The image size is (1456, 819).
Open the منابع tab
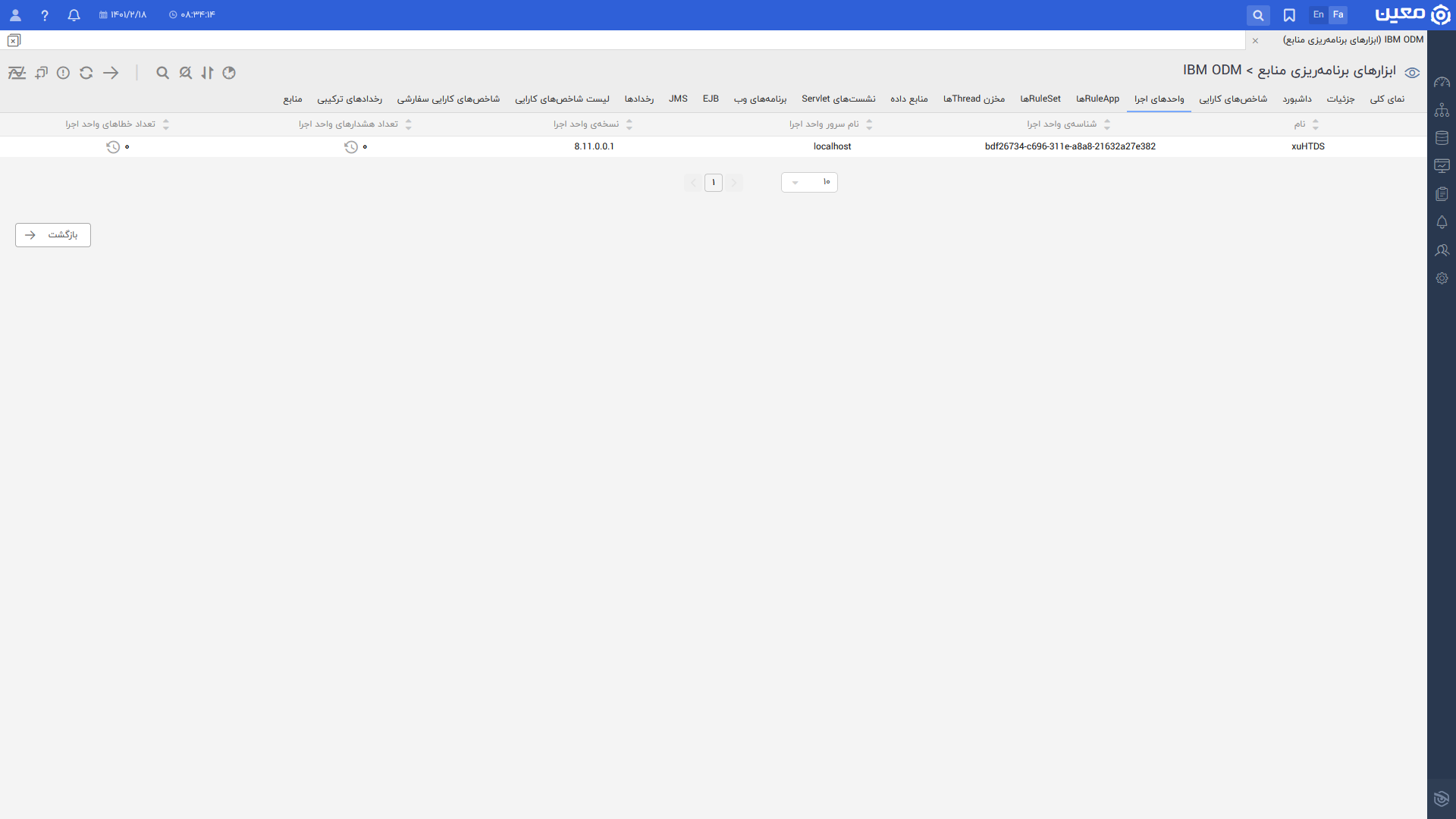coord(293,99)
